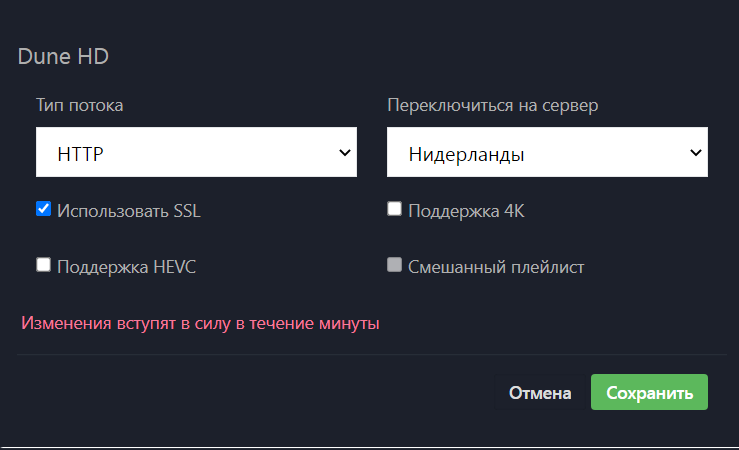This screenshot has height=450, width=739.
Task: Open the Тип потока dropdown showing HTTP
Action: click(196, 152)
